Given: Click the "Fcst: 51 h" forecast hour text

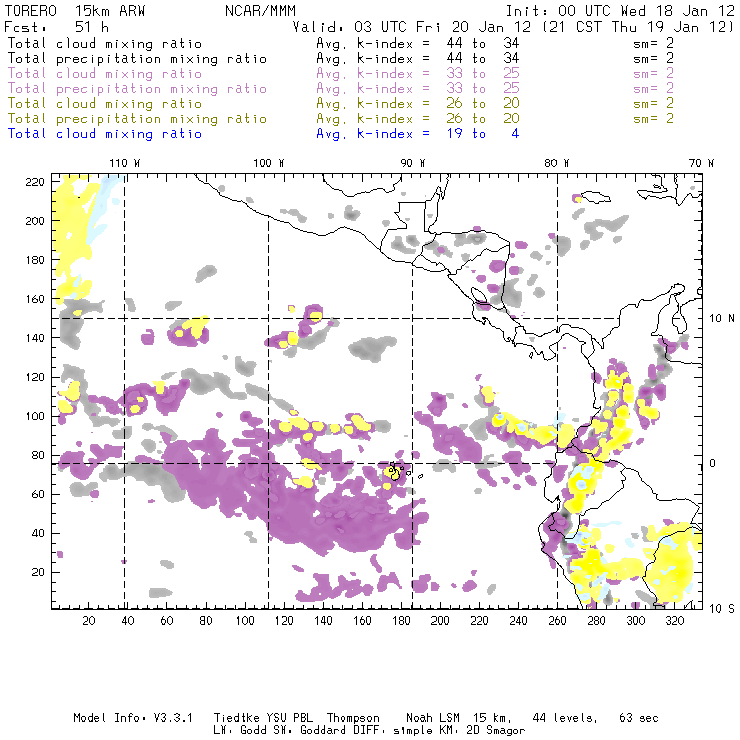Looking at the screenshot, I should pos(57,27).
